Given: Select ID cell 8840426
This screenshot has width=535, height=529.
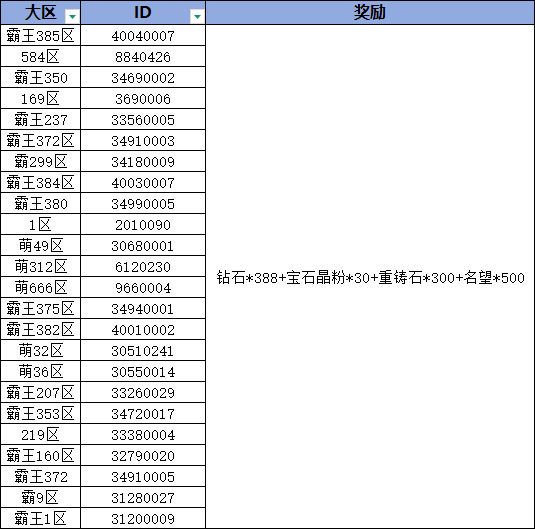Looking at the screenshot, I should [143, 56].
